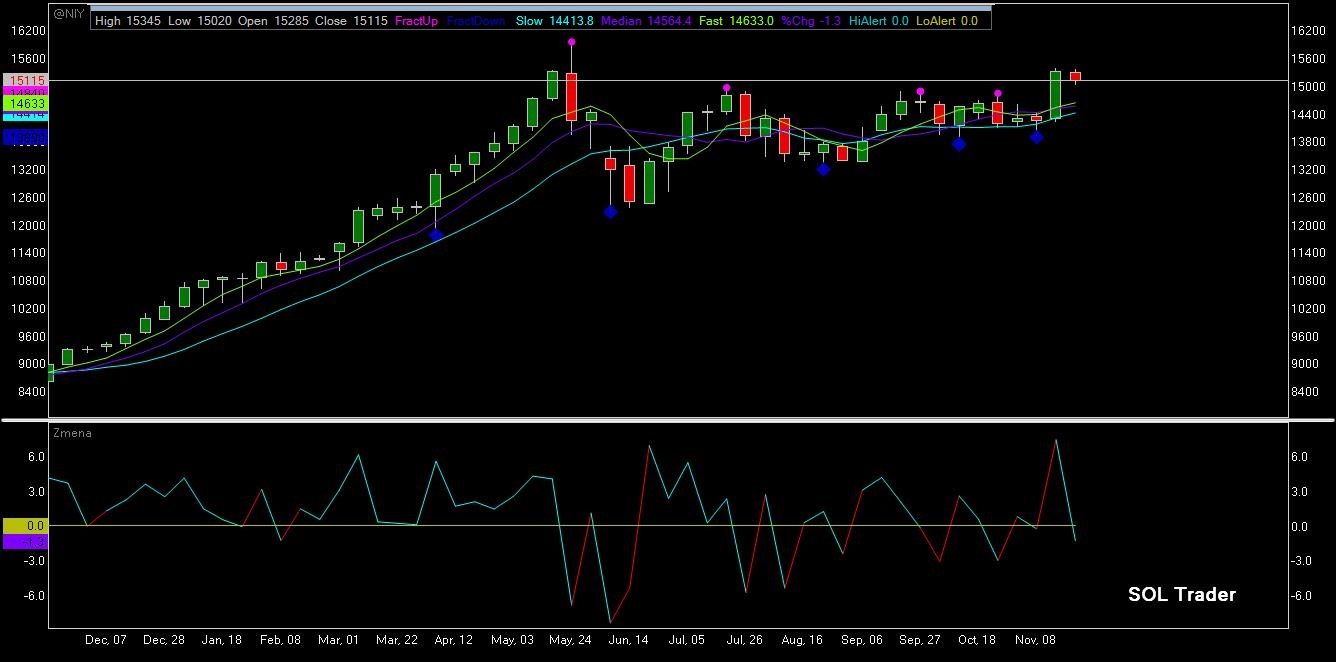Click the Oct, 18 date label
The image size is (1336, 662).
pyautogui.click(x=978, y=640)
